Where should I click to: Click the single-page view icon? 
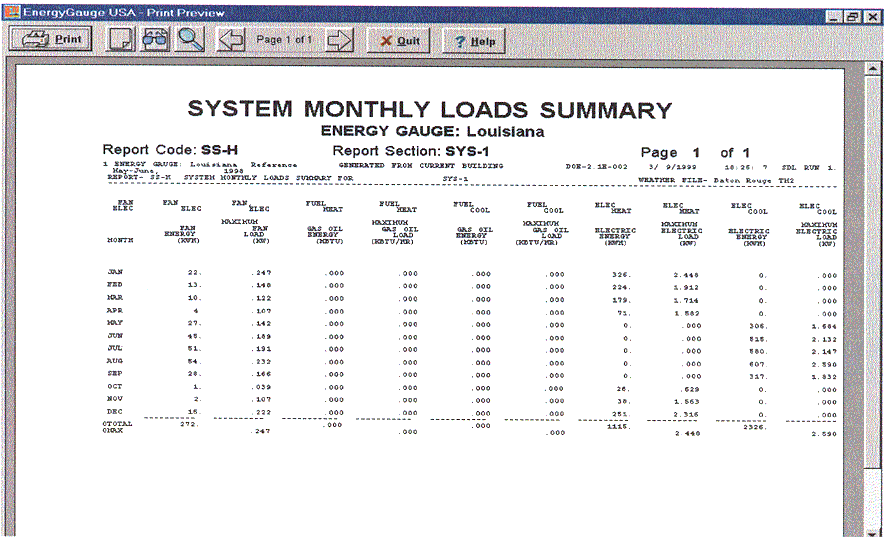120,40
